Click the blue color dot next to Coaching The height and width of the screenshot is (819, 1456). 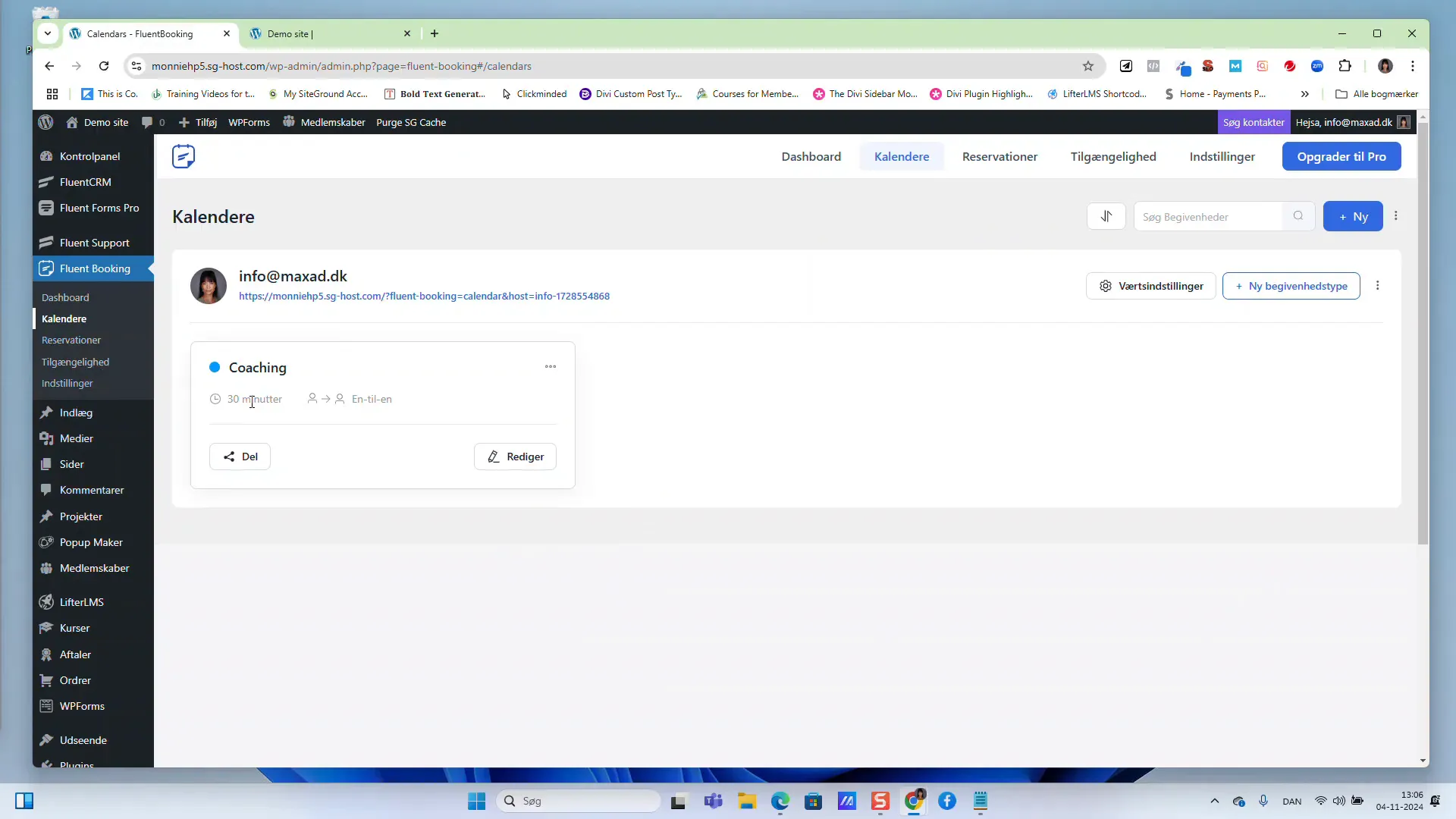coord(215,367)
